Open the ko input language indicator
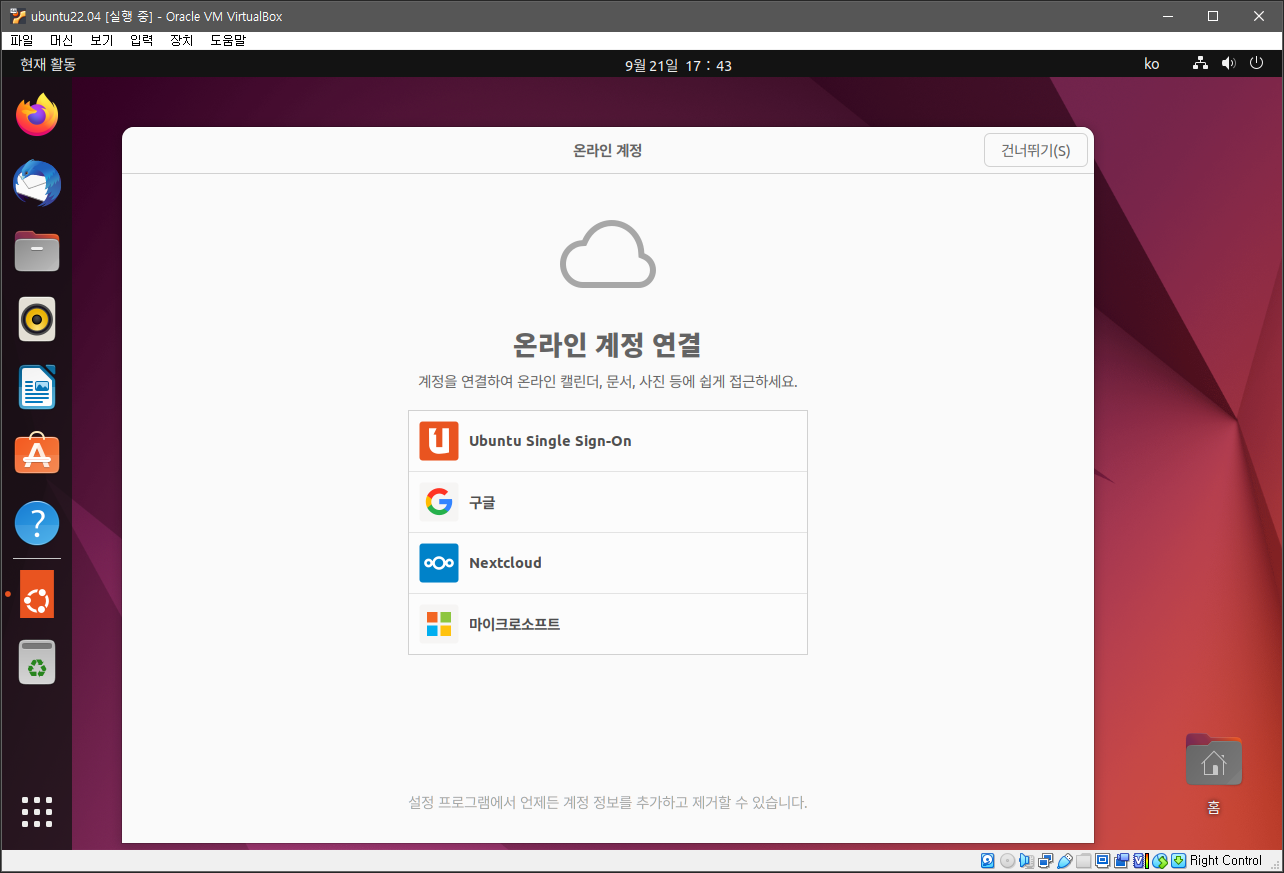 1152,64
